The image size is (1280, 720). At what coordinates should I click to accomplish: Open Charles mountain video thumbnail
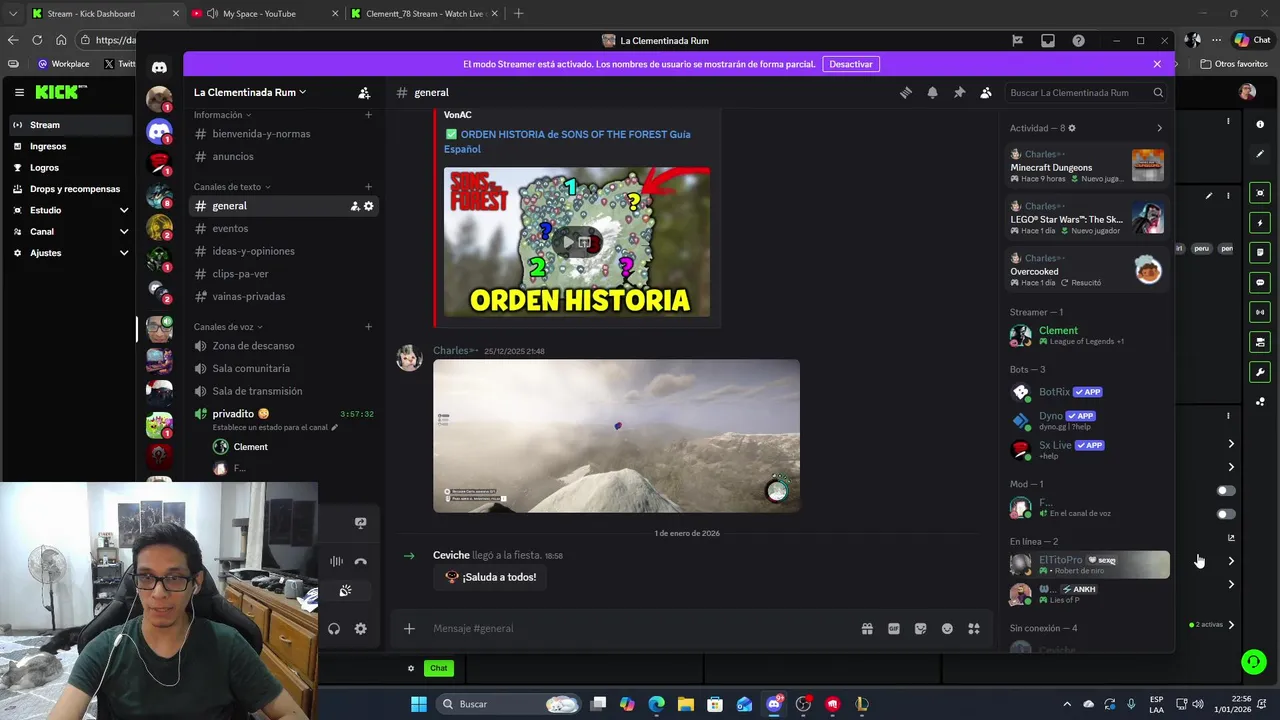click(616, 436)
